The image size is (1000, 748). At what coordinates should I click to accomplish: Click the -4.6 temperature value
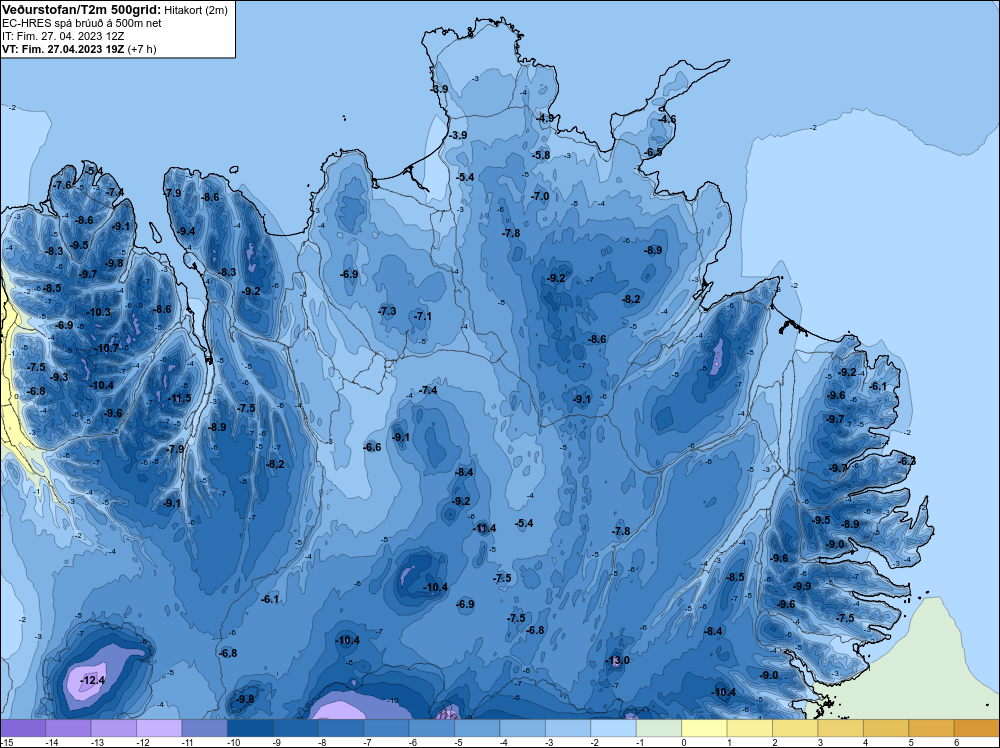point(667,119)
